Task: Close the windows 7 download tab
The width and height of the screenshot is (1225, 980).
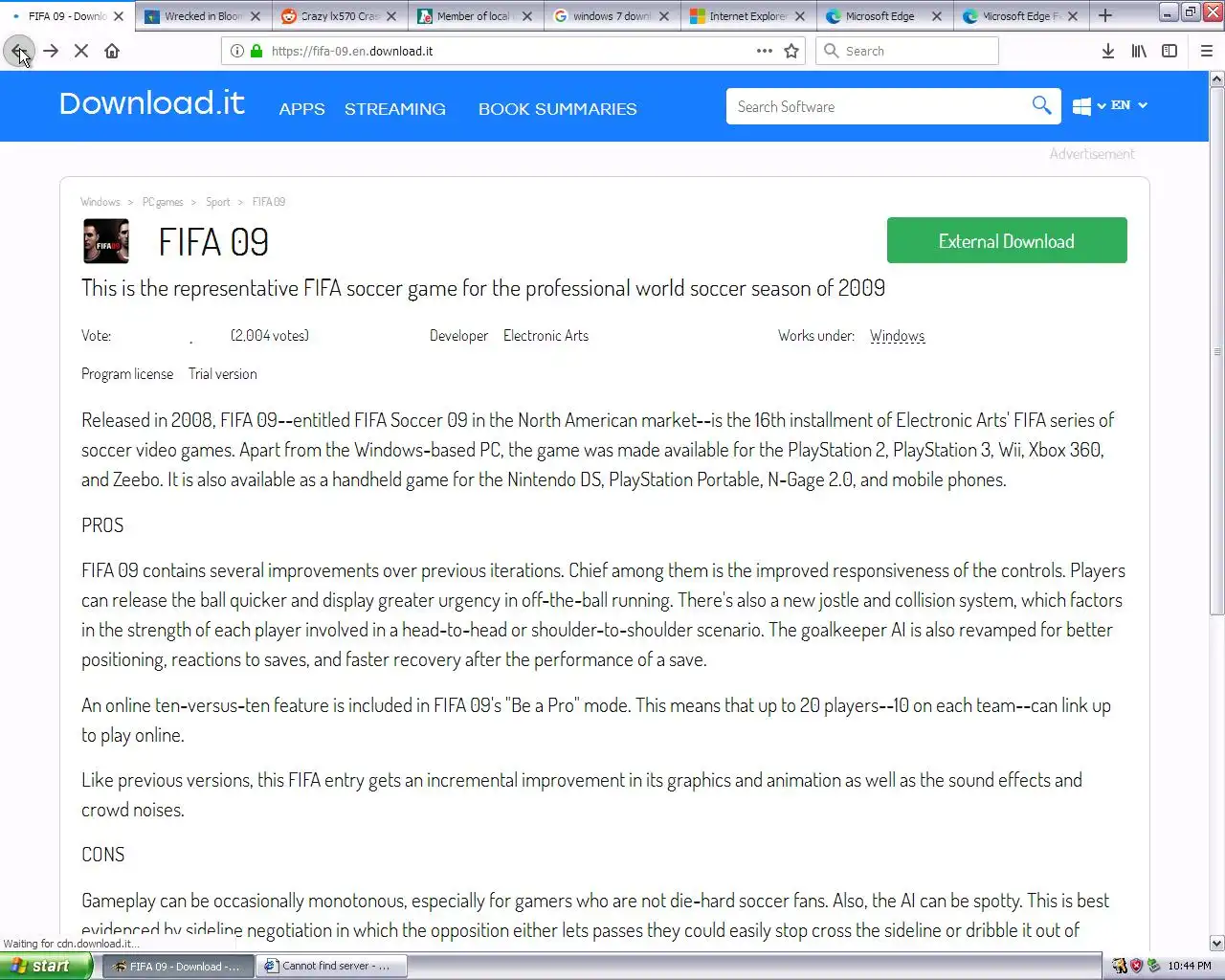Action: click(x=664, y=16)
